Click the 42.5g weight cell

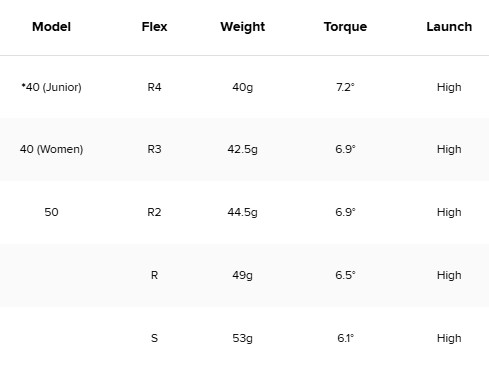(x=243, y=150)
